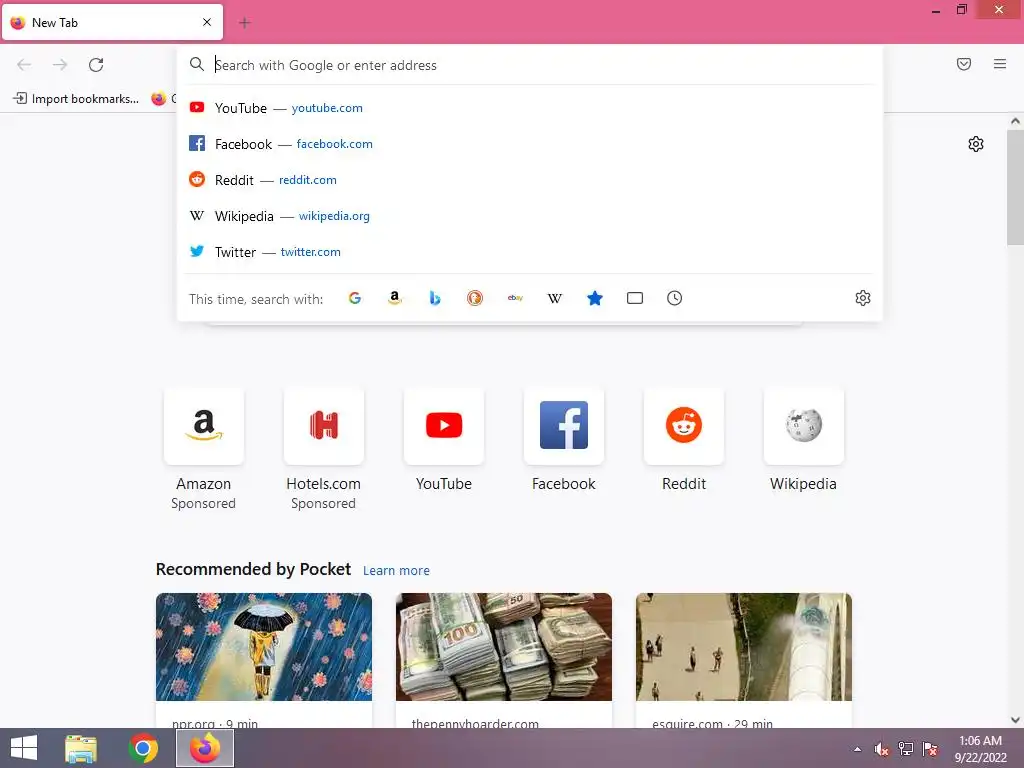Go forward one page
1024x768 pixels.
[x=60, y=65]
